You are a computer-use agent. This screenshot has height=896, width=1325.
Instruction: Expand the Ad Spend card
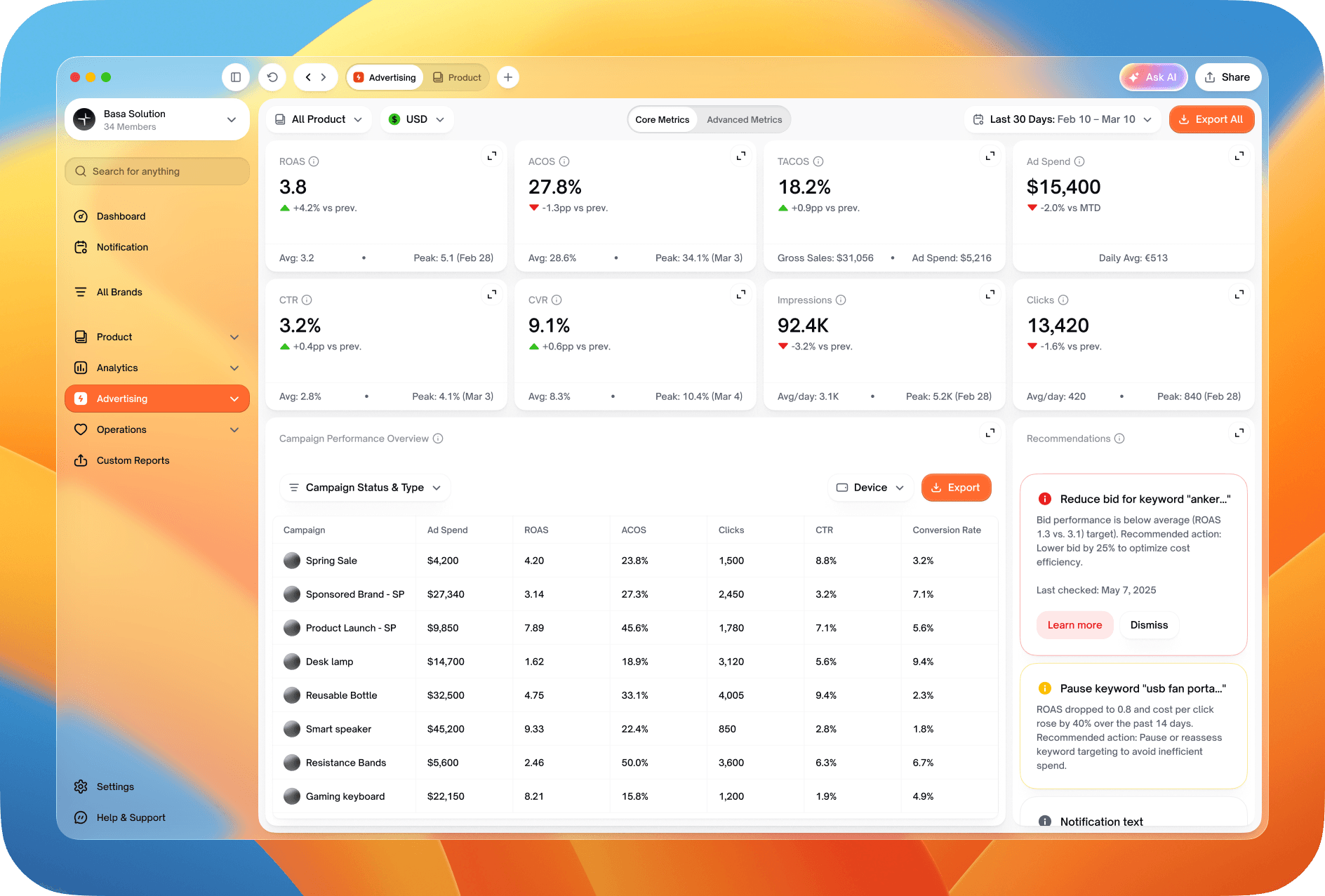coord(1239,156)
